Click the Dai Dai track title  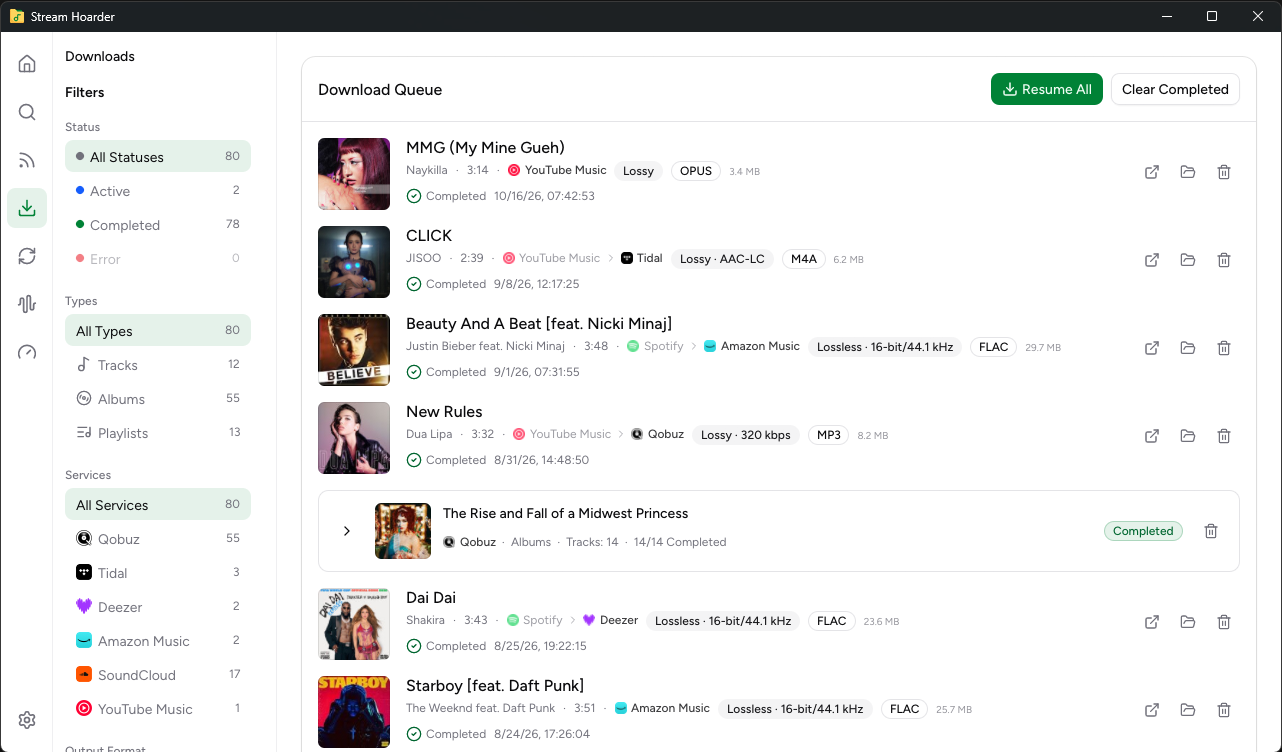pos(431,597)
